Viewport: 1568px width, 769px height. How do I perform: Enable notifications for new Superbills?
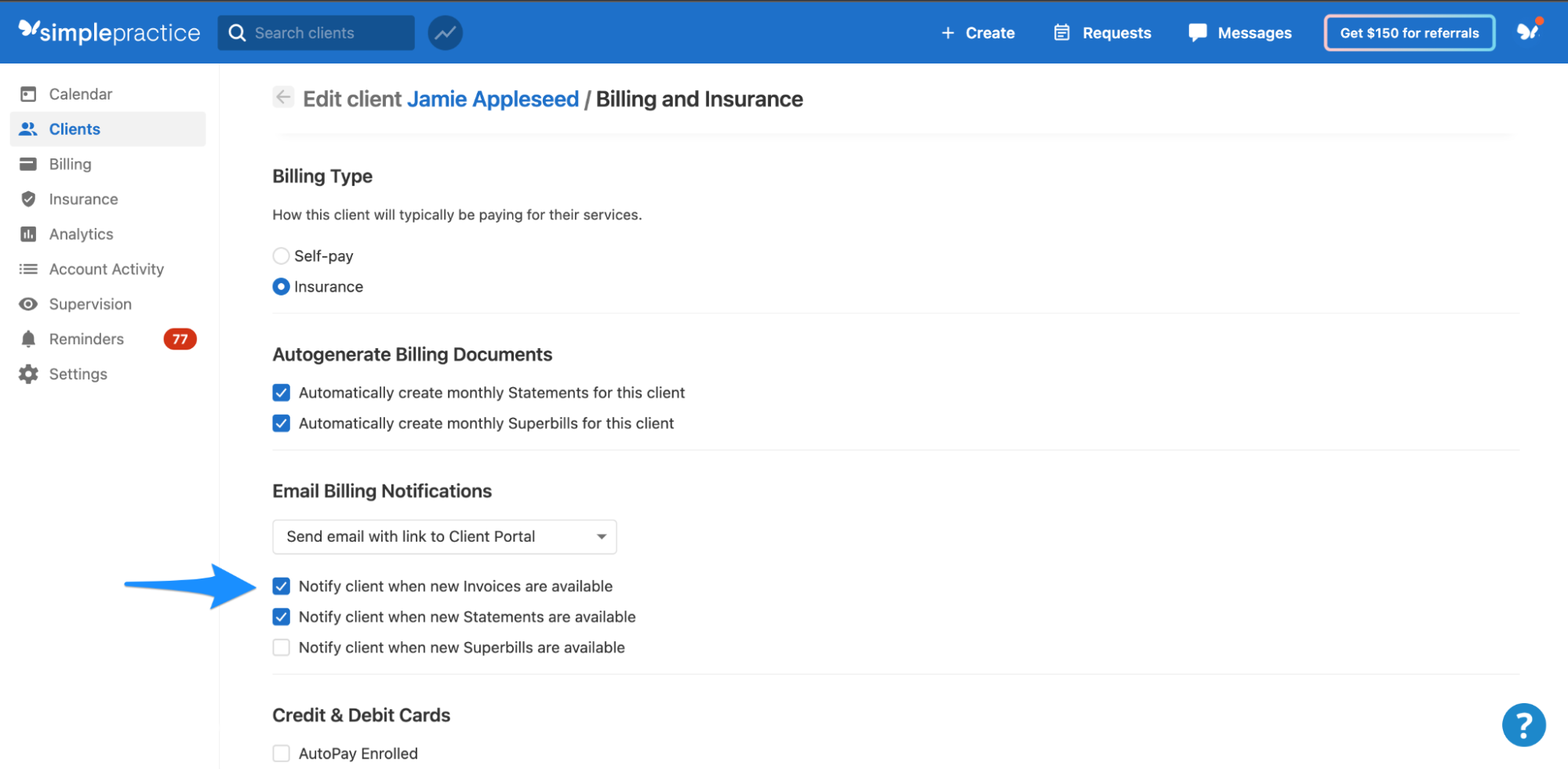point(281,647)
